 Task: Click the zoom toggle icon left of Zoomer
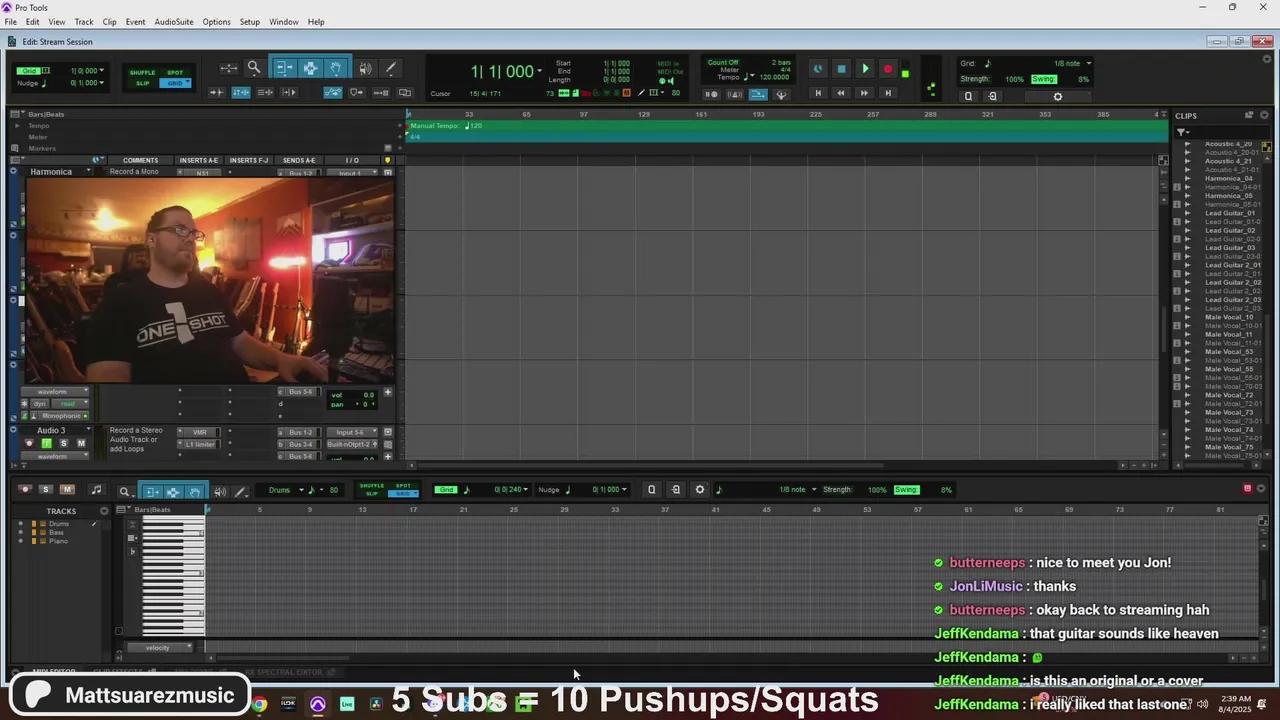coord(229,68)
